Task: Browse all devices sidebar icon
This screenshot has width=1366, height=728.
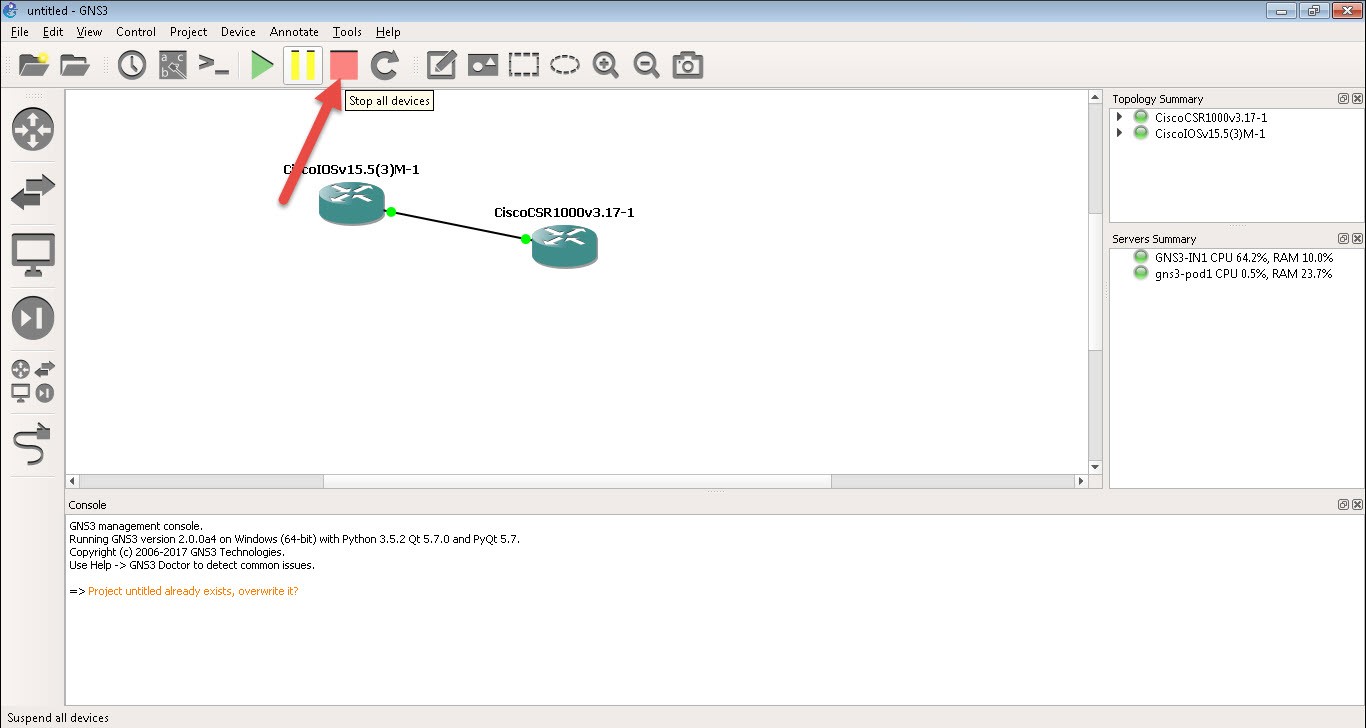Action: click(x=33, y=381)
